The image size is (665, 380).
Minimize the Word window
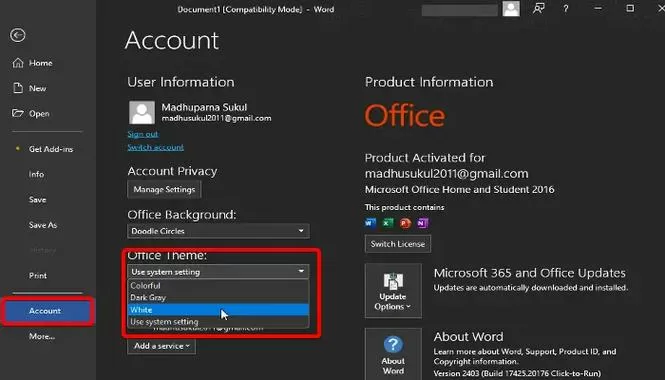point(598,8)
